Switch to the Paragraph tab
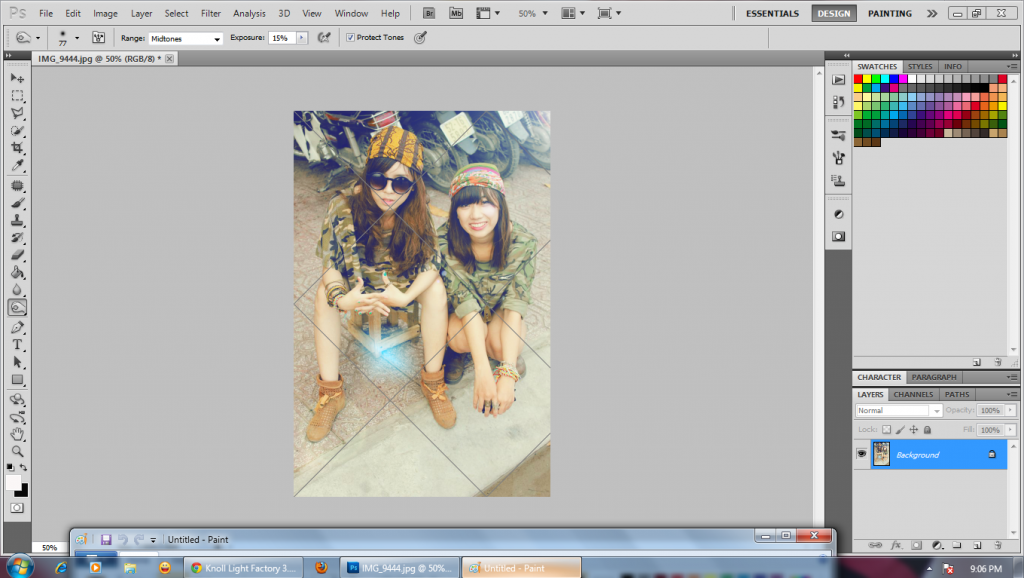Image resolution: width=1024 pixels, height=578 pixels. (x=934, y=377)
